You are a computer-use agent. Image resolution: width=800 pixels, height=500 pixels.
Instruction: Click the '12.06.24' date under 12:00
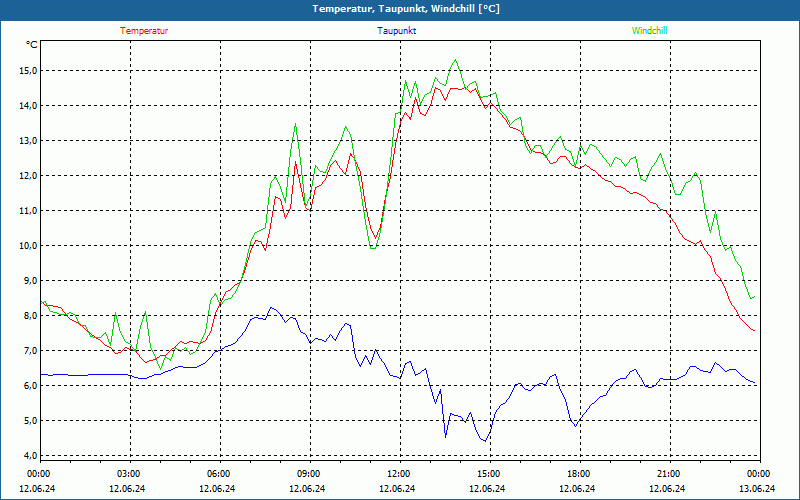(x=398, y=488)
